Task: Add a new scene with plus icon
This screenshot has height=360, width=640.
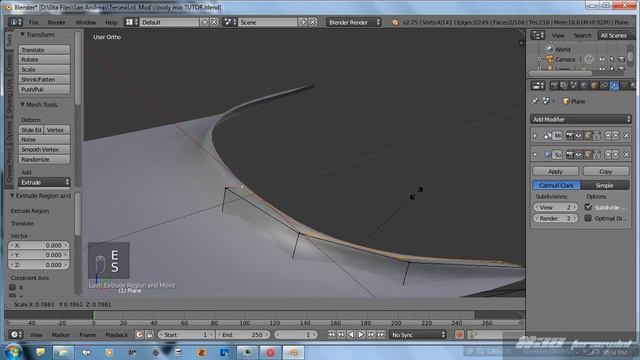Action: 303,22
